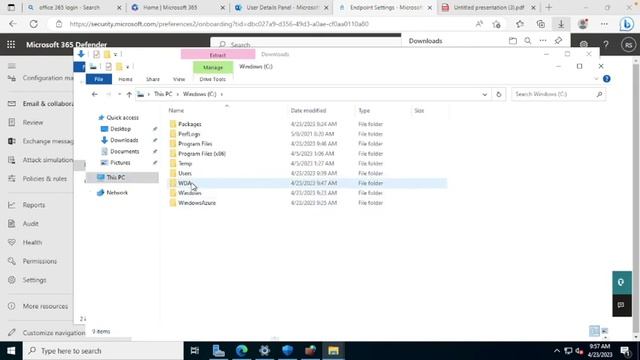Select the pink Extract contextual tab

pyautogui.click(x=218, y=55)
